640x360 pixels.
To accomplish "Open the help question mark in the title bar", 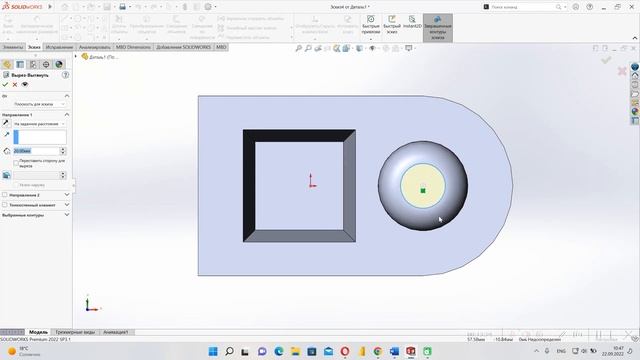I will 590,7.
